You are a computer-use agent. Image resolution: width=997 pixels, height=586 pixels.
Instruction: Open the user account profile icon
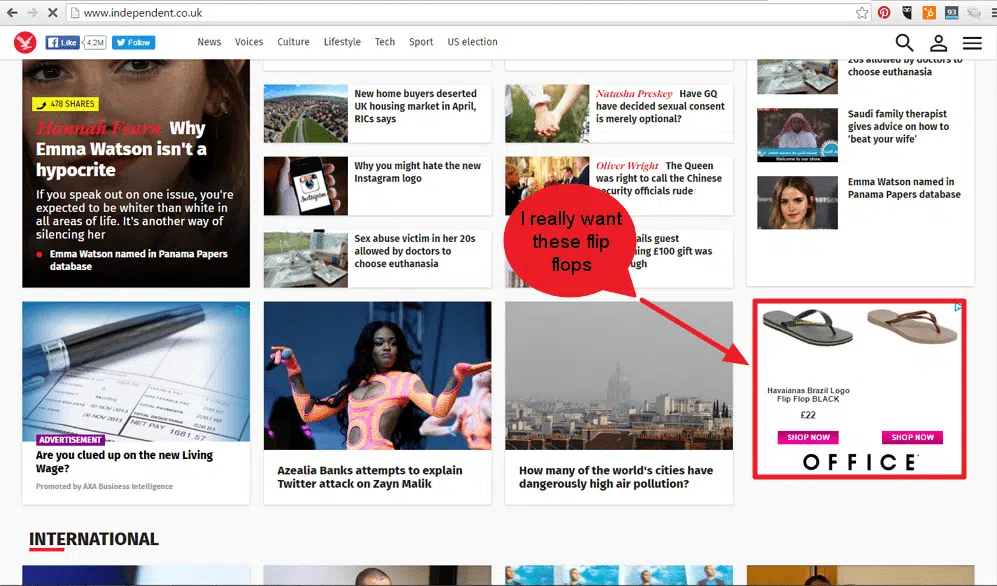(939, 43)
